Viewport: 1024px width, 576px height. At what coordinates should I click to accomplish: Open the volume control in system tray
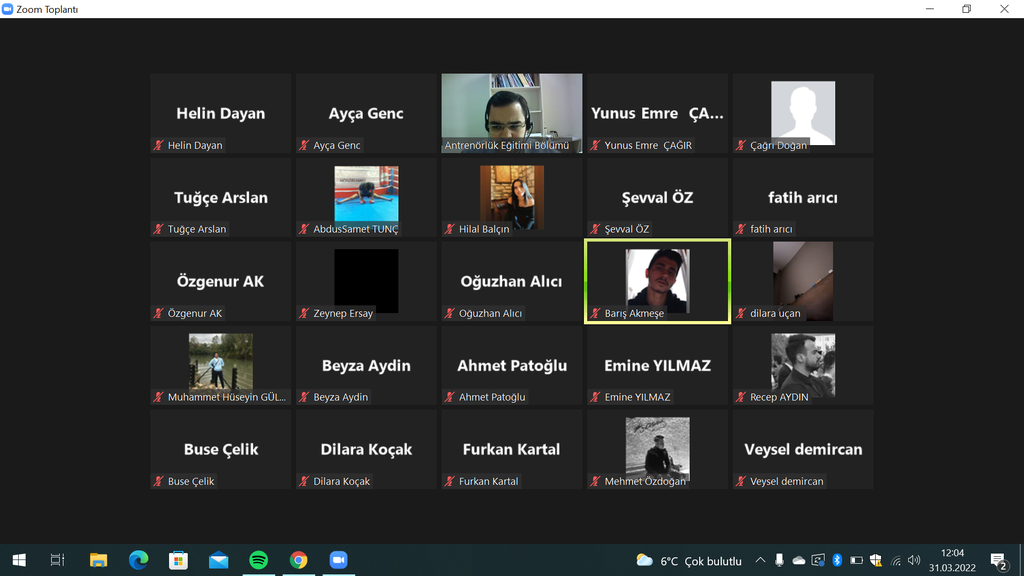pyautogui.click(x=914, y=560)
